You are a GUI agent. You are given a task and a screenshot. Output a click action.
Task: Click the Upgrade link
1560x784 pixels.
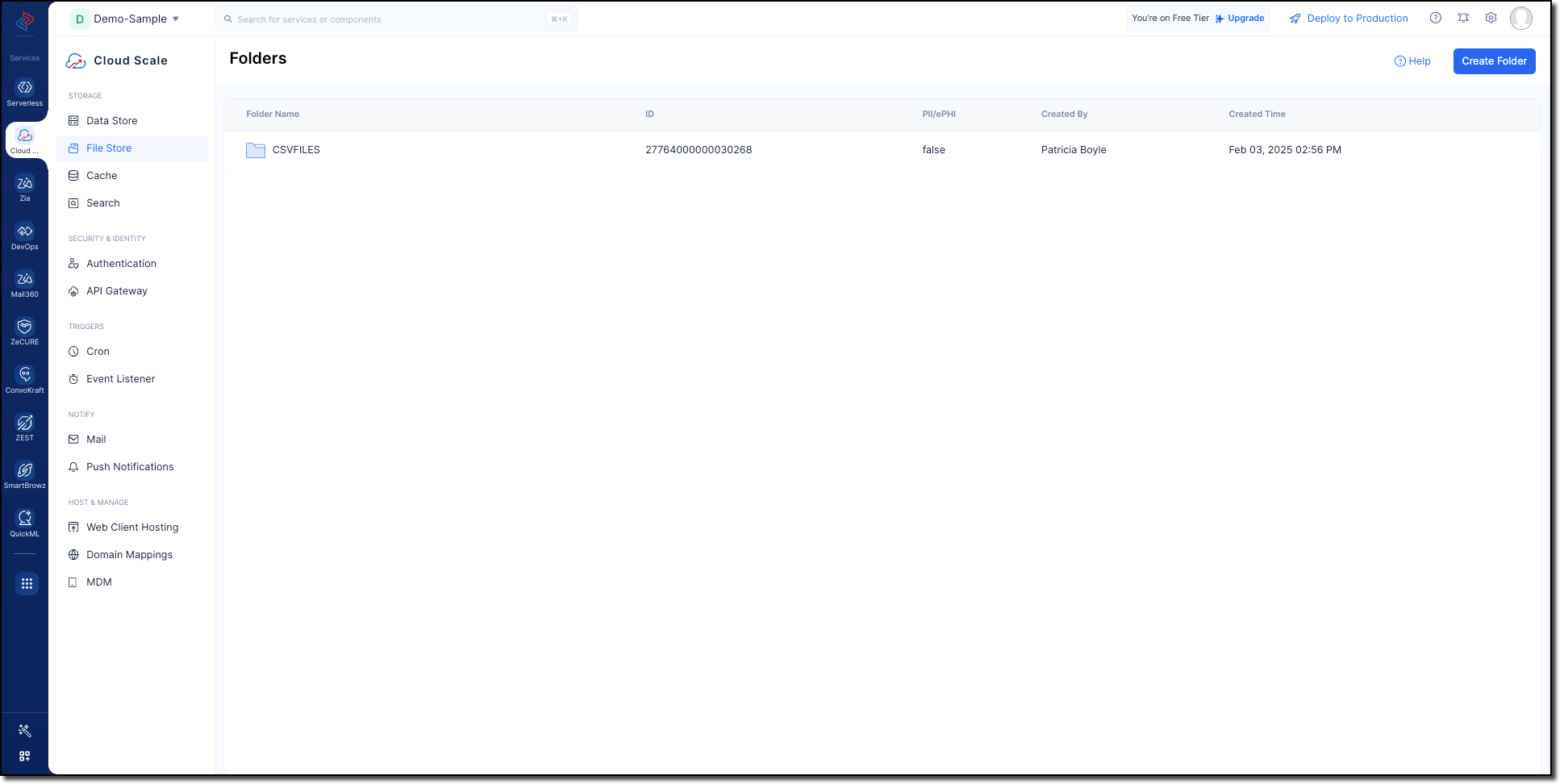coord(1241,19)
